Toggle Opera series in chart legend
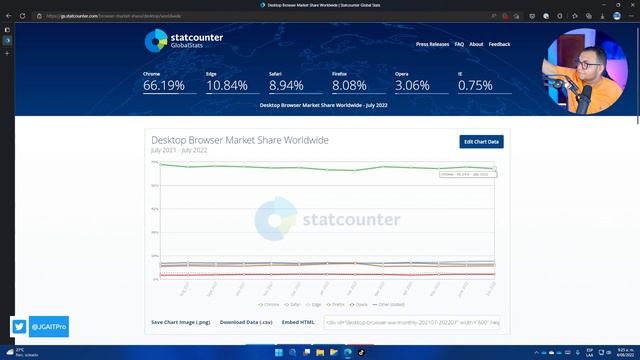The image size is (640, 360). pos(358,304)
